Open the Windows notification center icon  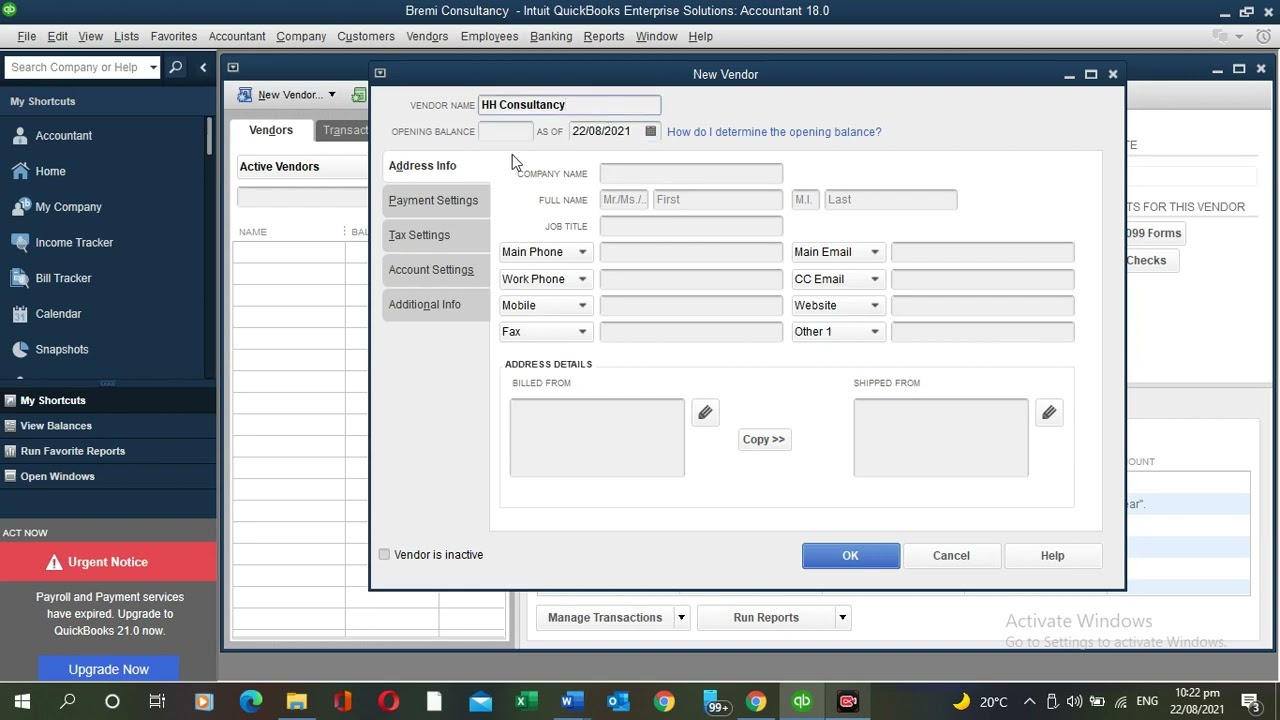(1250, 702)
